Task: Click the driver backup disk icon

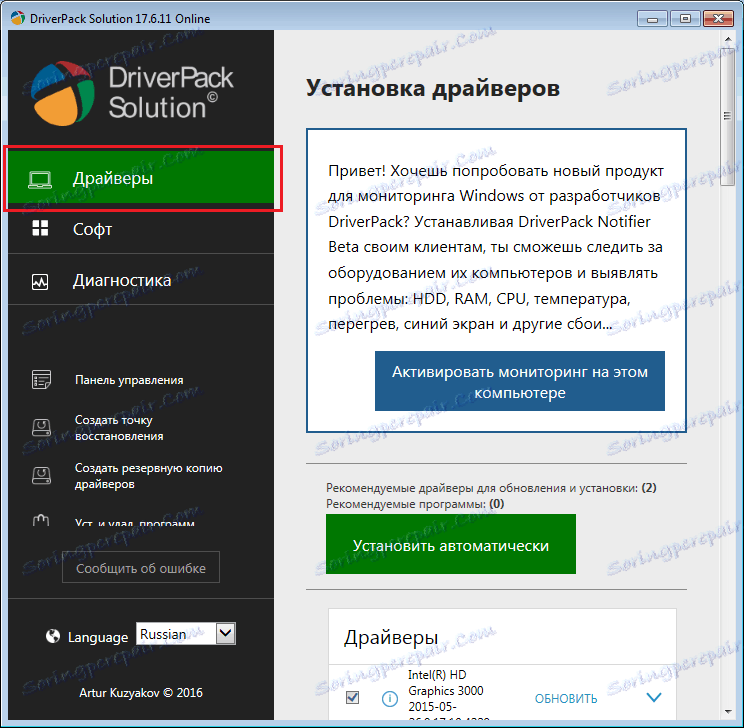Action: (41, 476)
